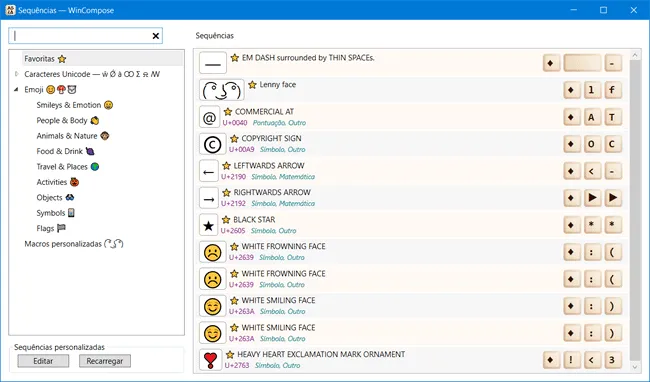The width and height of the screenshot is (650, 382).
Task: Open Symbols emoji category
Action: point(56,213)
